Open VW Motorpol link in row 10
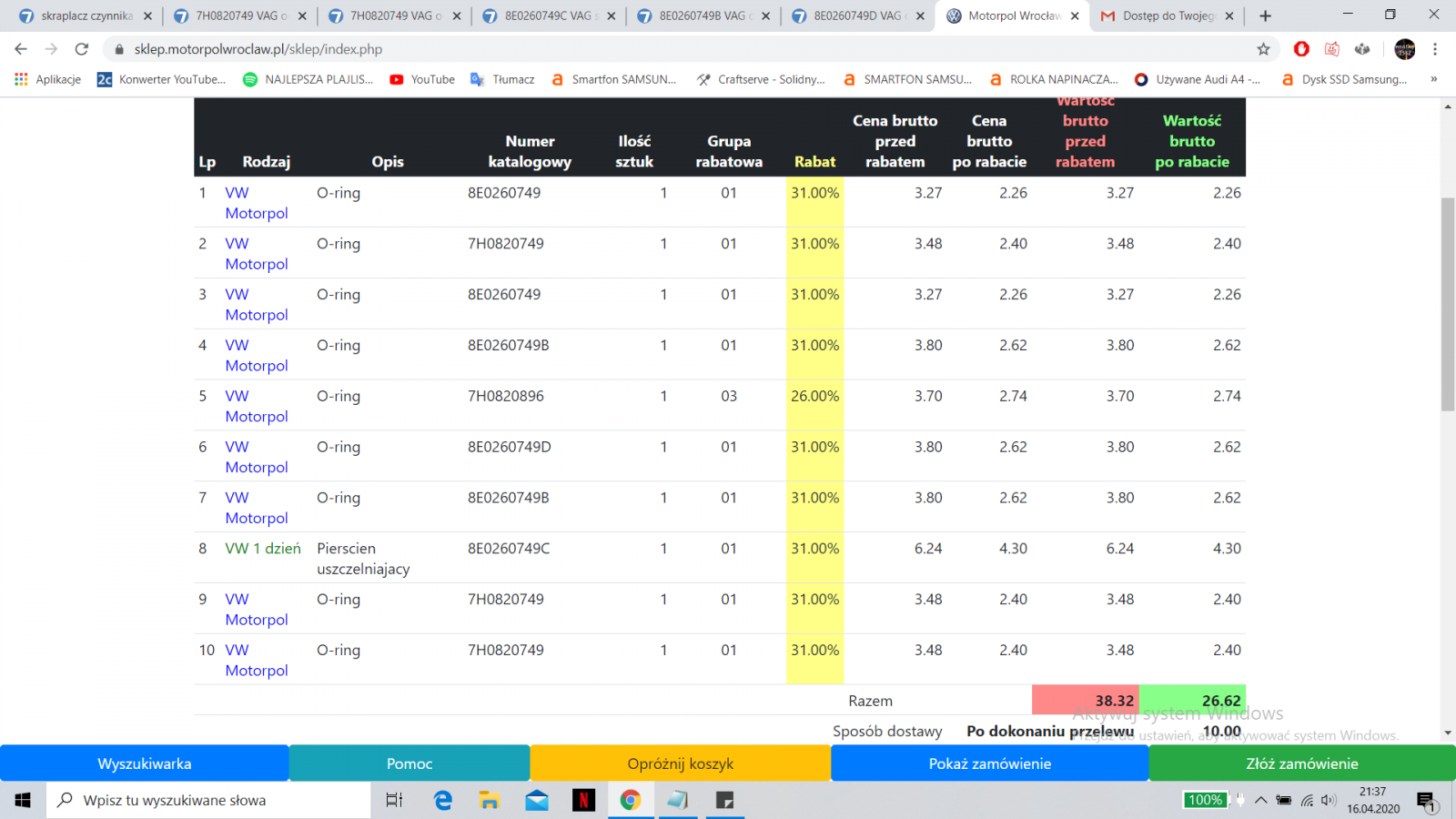 [257, 660]
